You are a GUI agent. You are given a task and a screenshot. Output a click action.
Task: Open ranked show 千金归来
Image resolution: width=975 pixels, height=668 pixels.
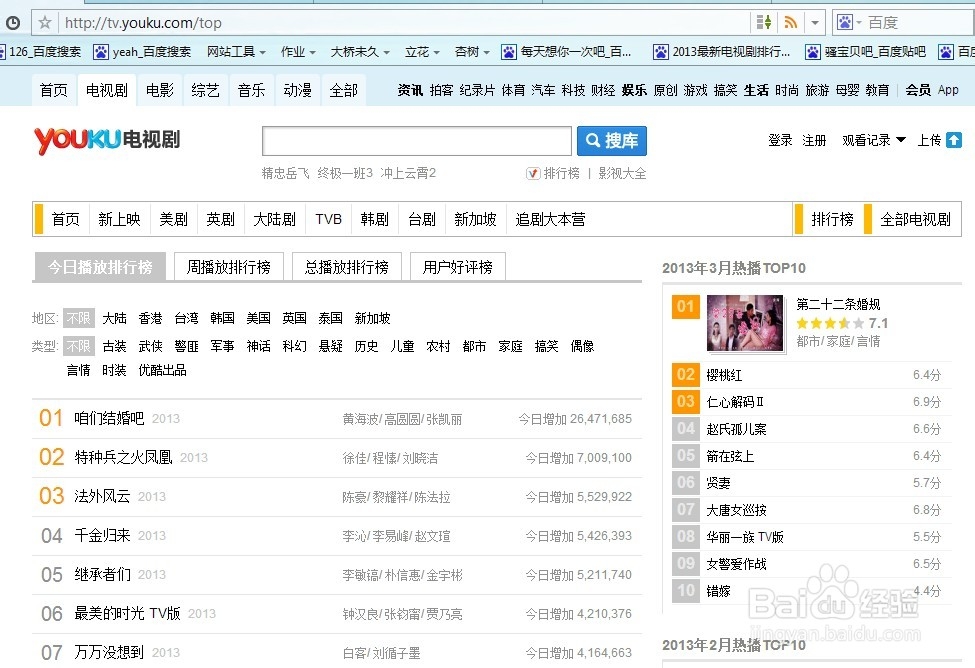click(102, 535)
